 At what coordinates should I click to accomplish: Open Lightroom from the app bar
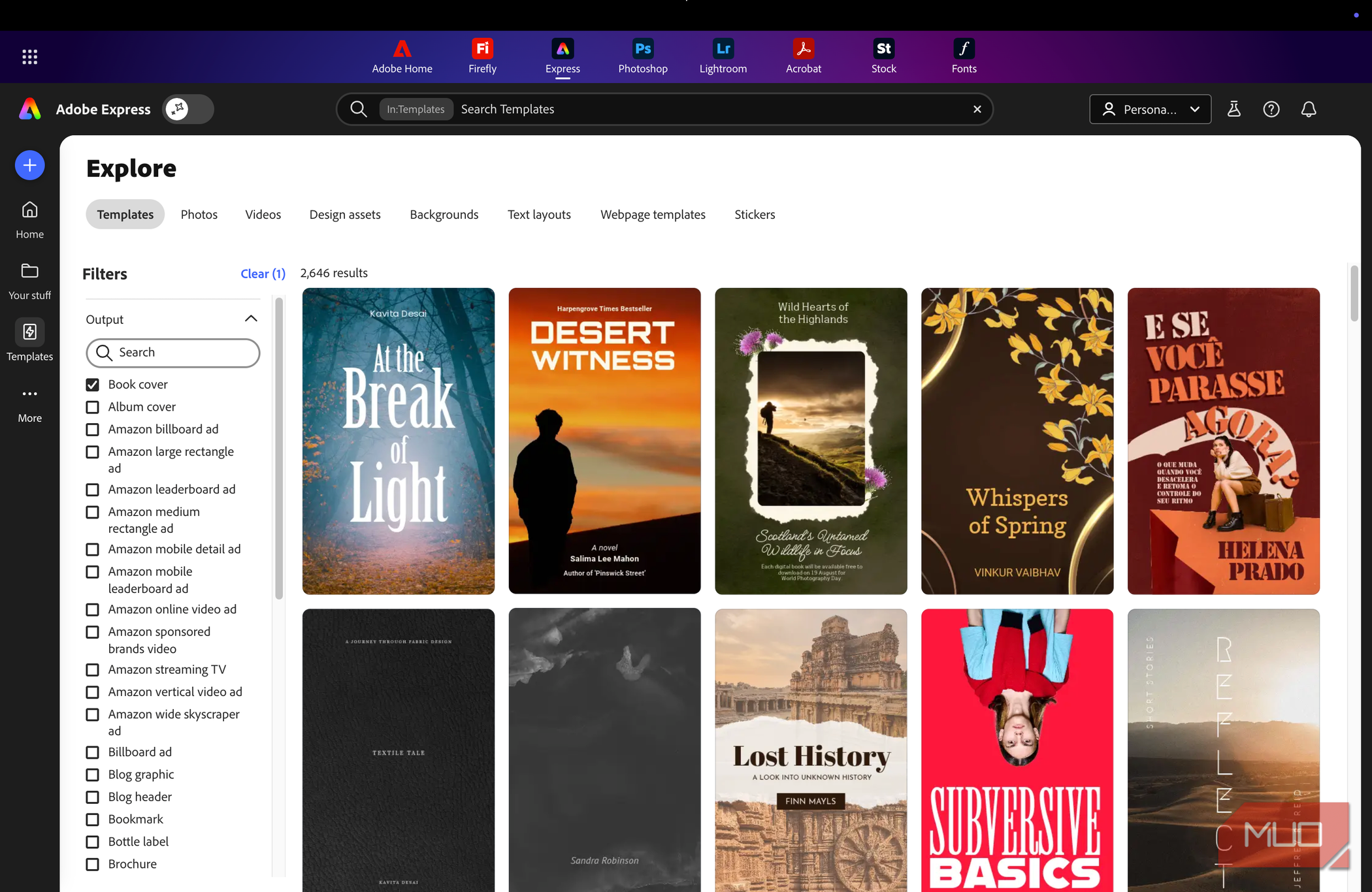[723, 57]
